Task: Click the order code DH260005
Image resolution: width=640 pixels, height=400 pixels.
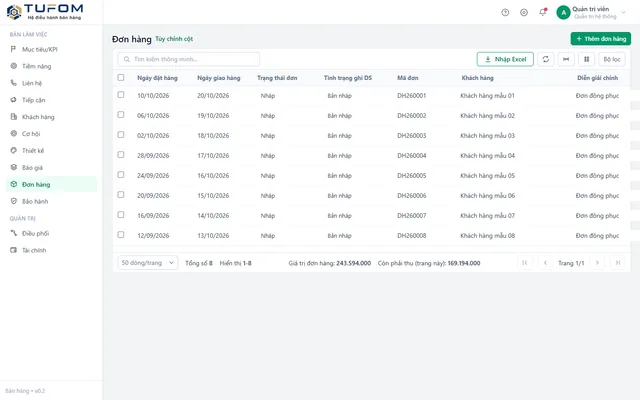Action: (411, 176)
